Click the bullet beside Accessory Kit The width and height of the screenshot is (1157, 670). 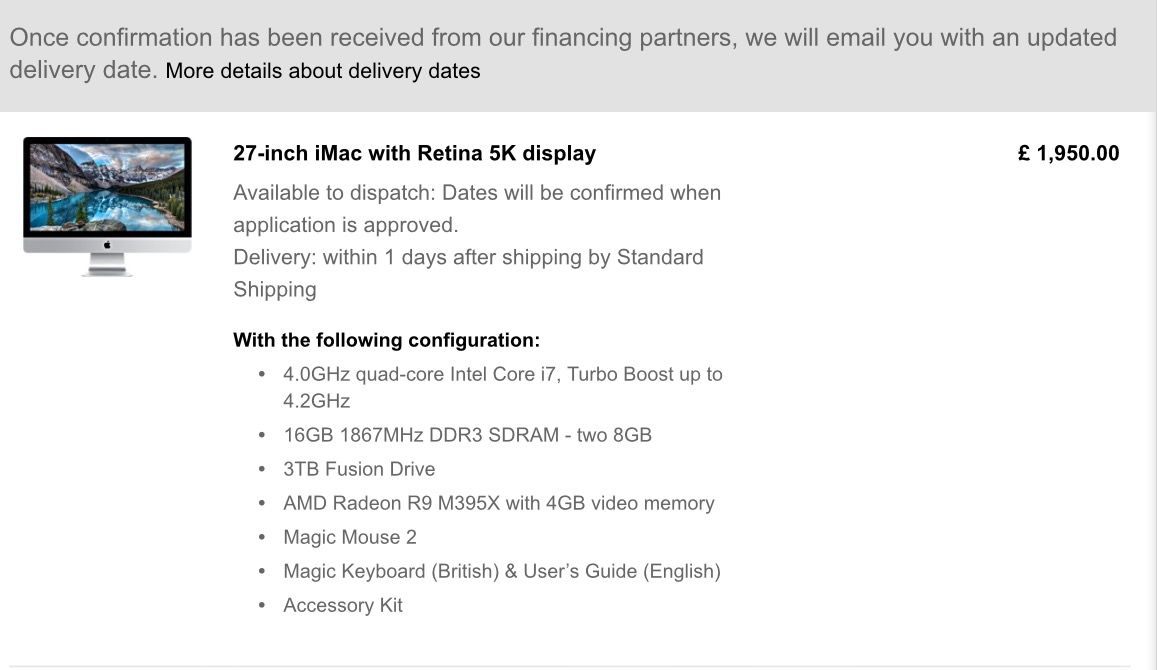[x=262, y=605]
